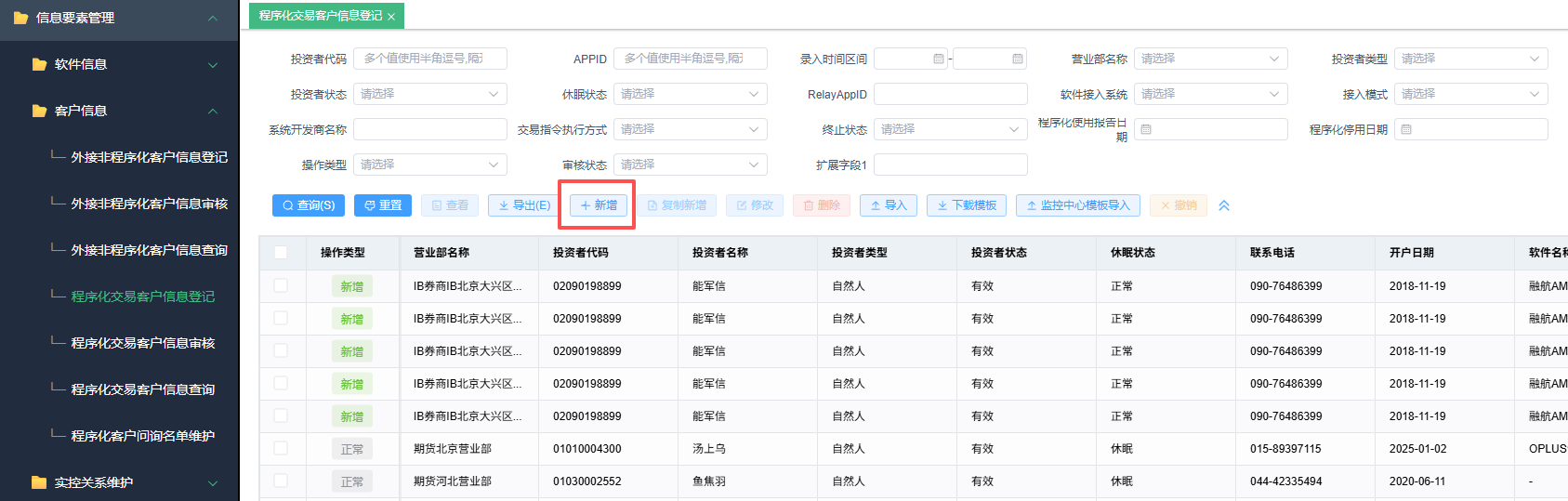1568x501 pixels.
Task: Click the 扩展字段1 input field
Action: pyautogui.click(x=950, y=165)
